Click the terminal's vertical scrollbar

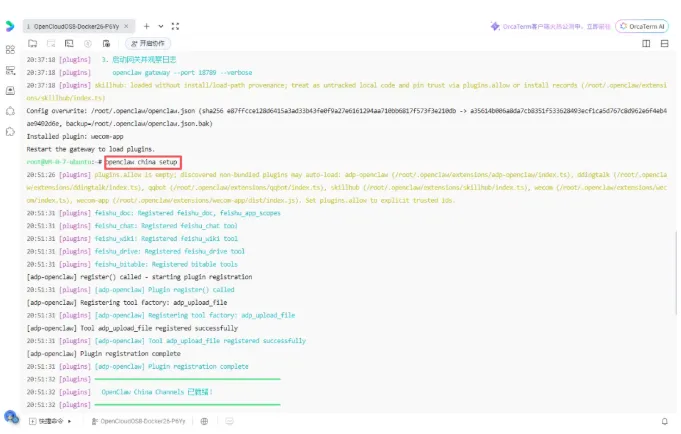[675, 272]
